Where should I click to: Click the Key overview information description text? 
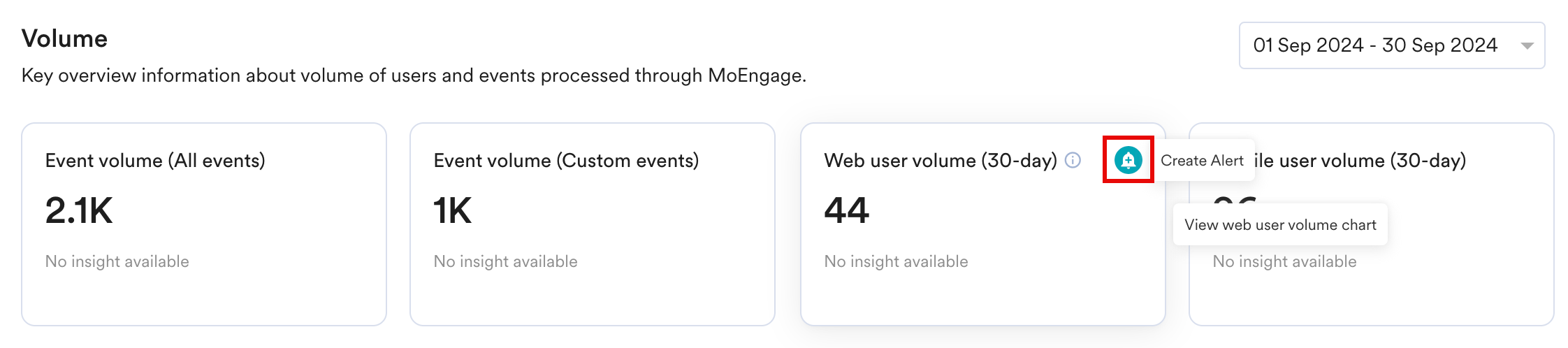click(x=414, y=75)
